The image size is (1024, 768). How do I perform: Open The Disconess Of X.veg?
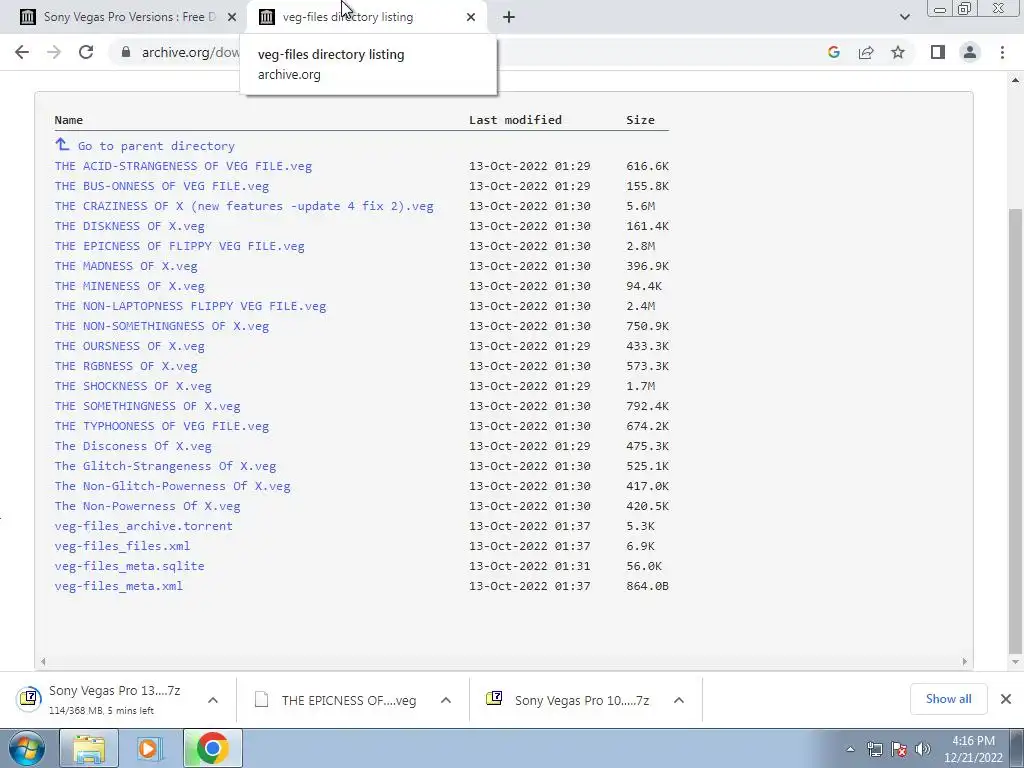point(133,446)
